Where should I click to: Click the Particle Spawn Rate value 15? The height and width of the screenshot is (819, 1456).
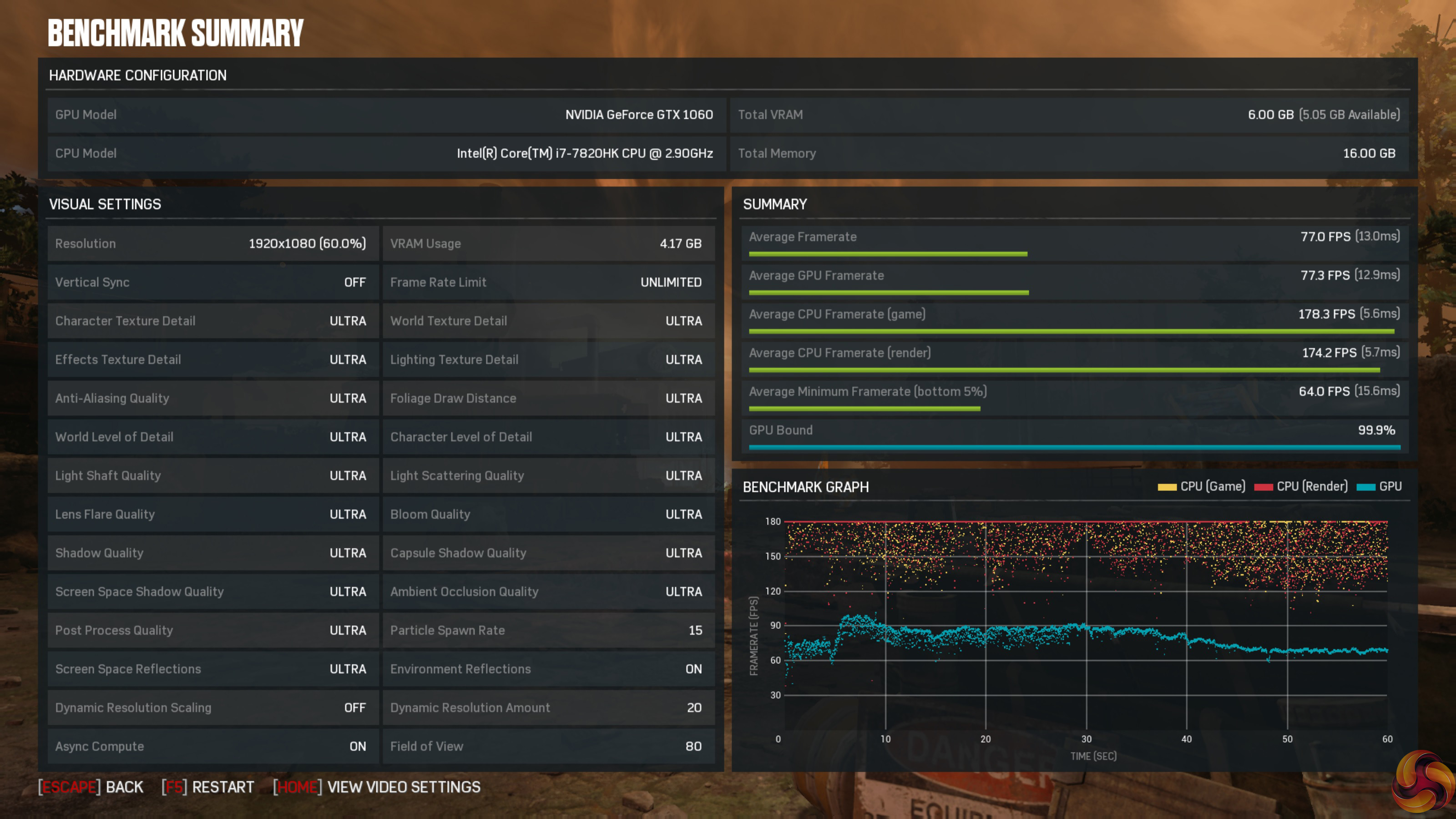[695, 630]
